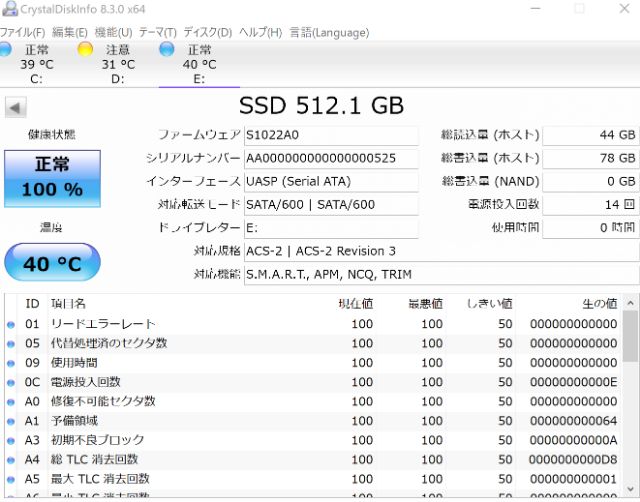Click the 現在値 column header

tap(356, 304)
